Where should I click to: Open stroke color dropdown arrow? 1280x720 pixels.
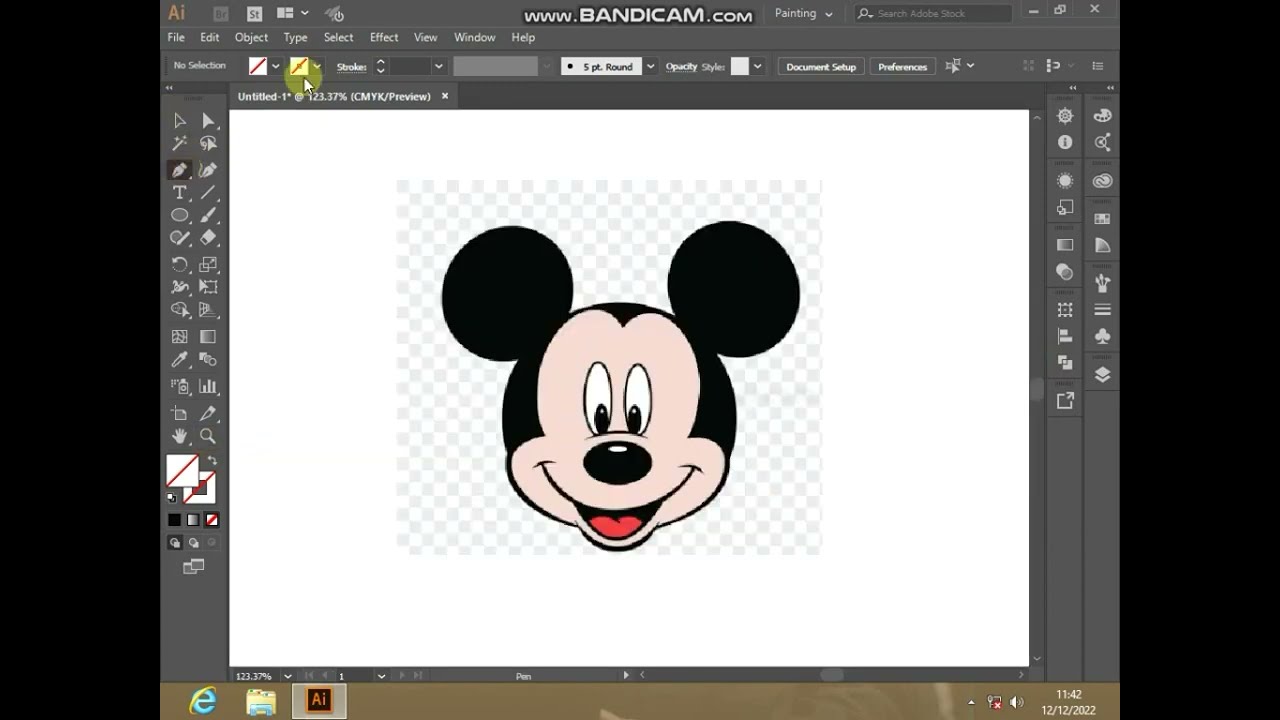pyautogui.click(x=316, y=67)
